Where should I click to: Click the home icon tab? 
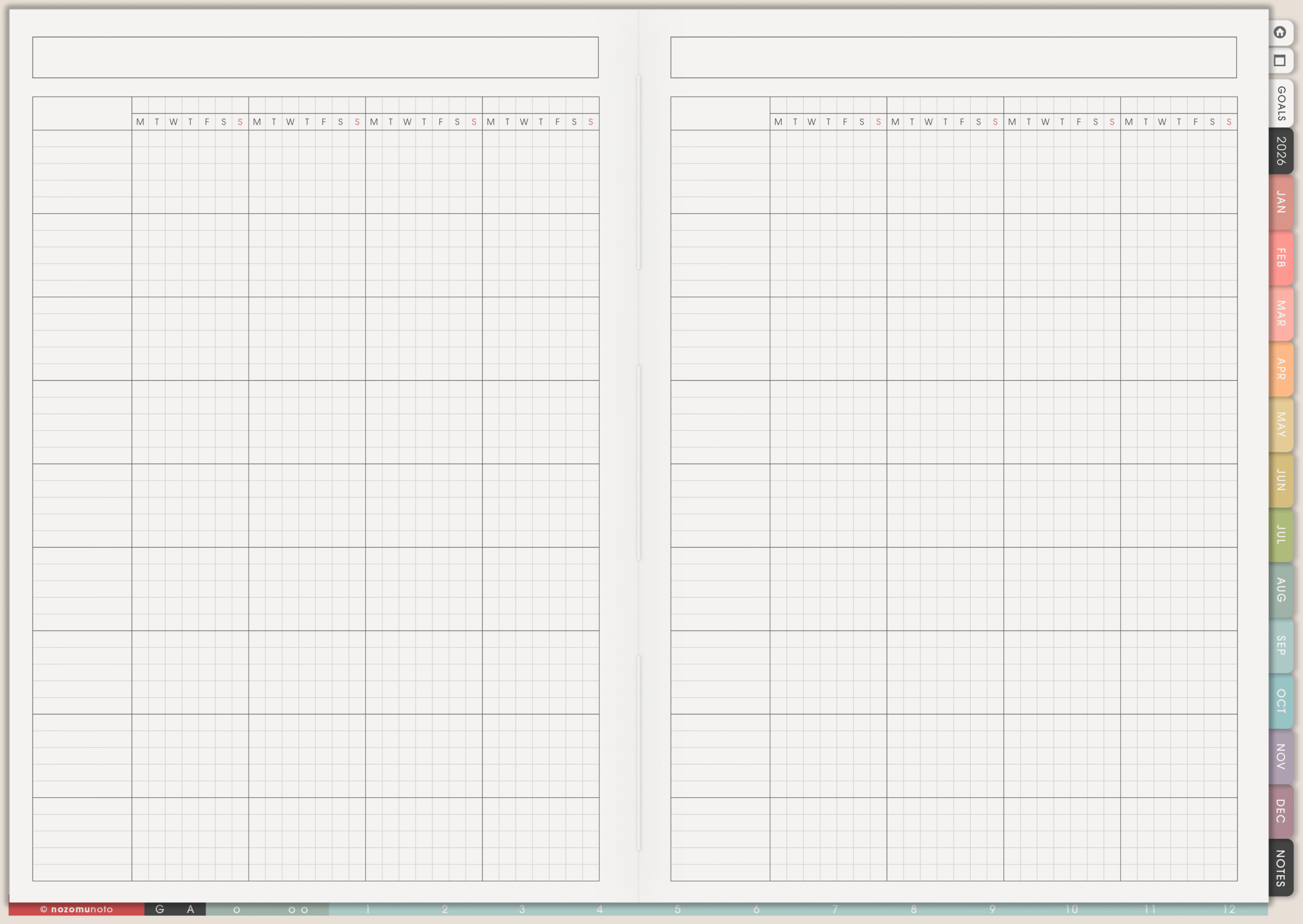(1280, 33)
